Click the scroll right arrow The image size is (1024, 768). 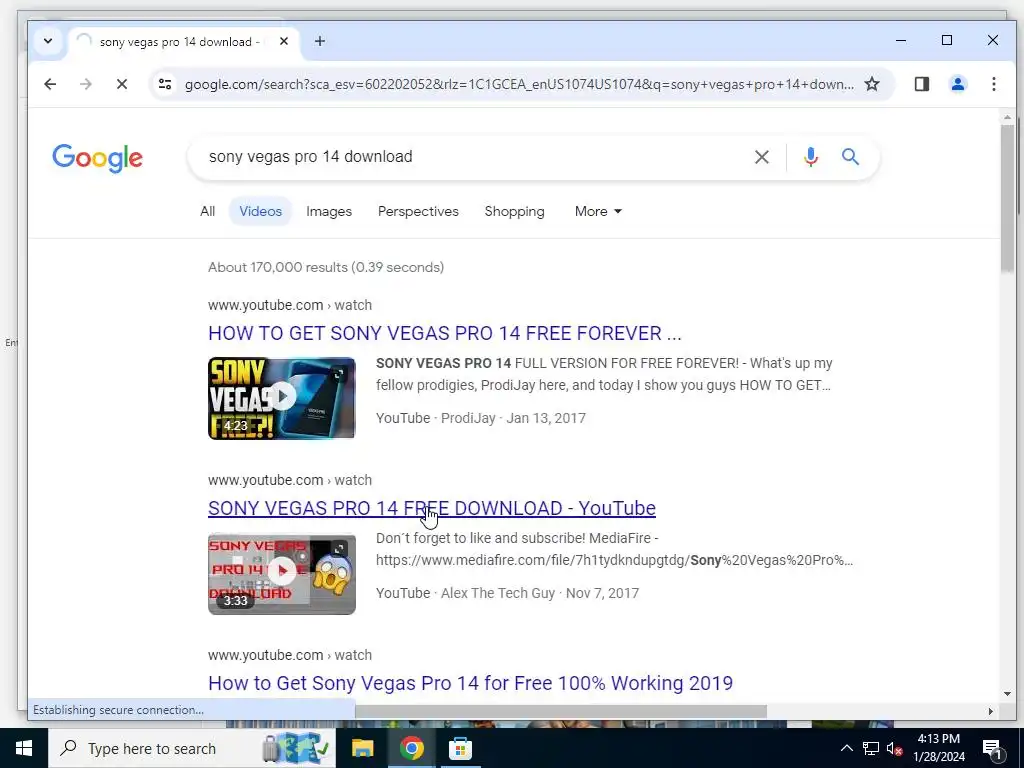990,711
